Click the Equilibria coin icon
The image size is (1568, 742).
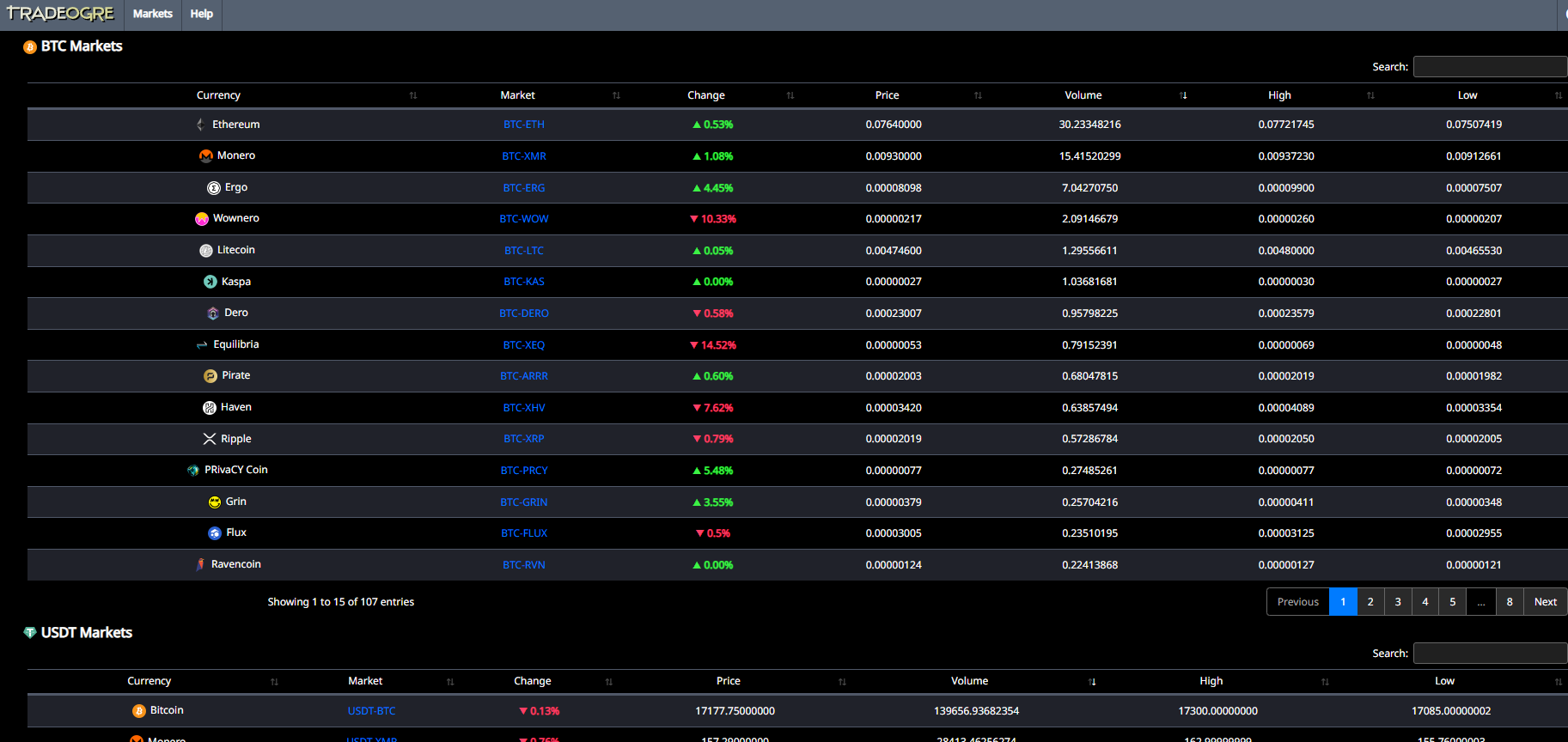coord(202,344)
